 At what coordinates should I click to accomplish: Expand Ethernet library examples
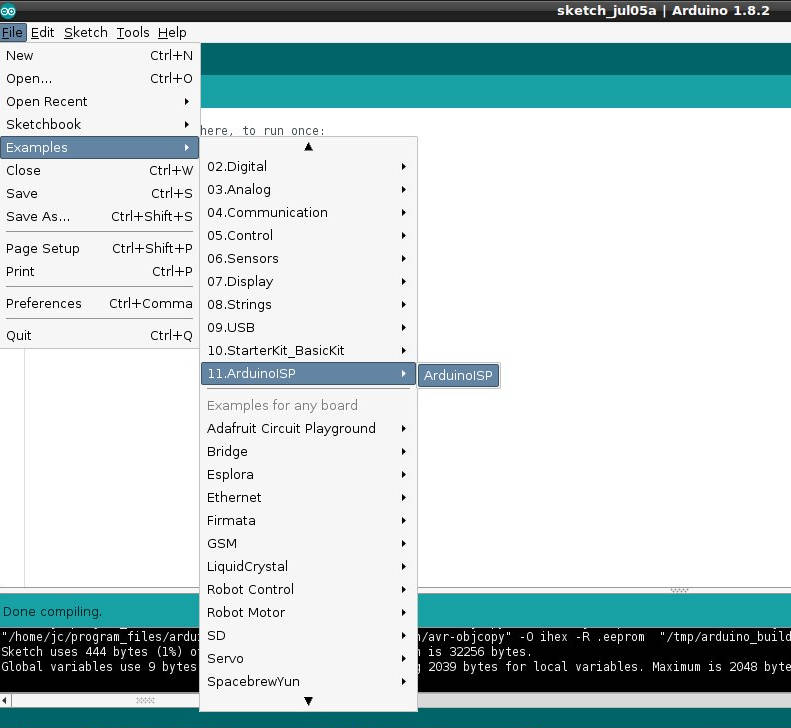(308, 498)
